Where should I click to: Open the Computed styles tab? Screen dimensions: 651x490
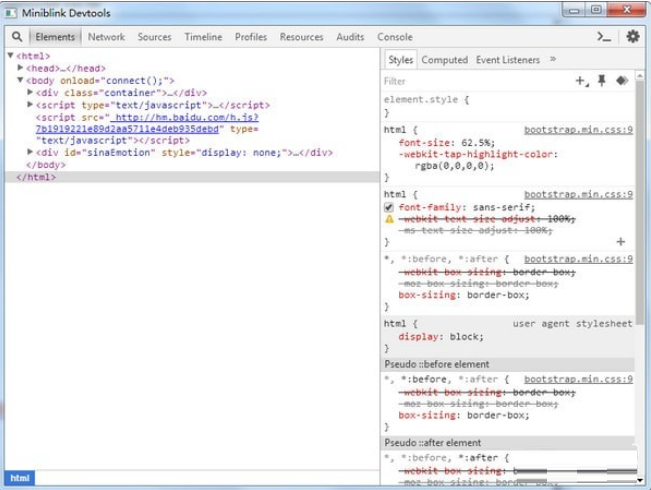pos(444,60)
